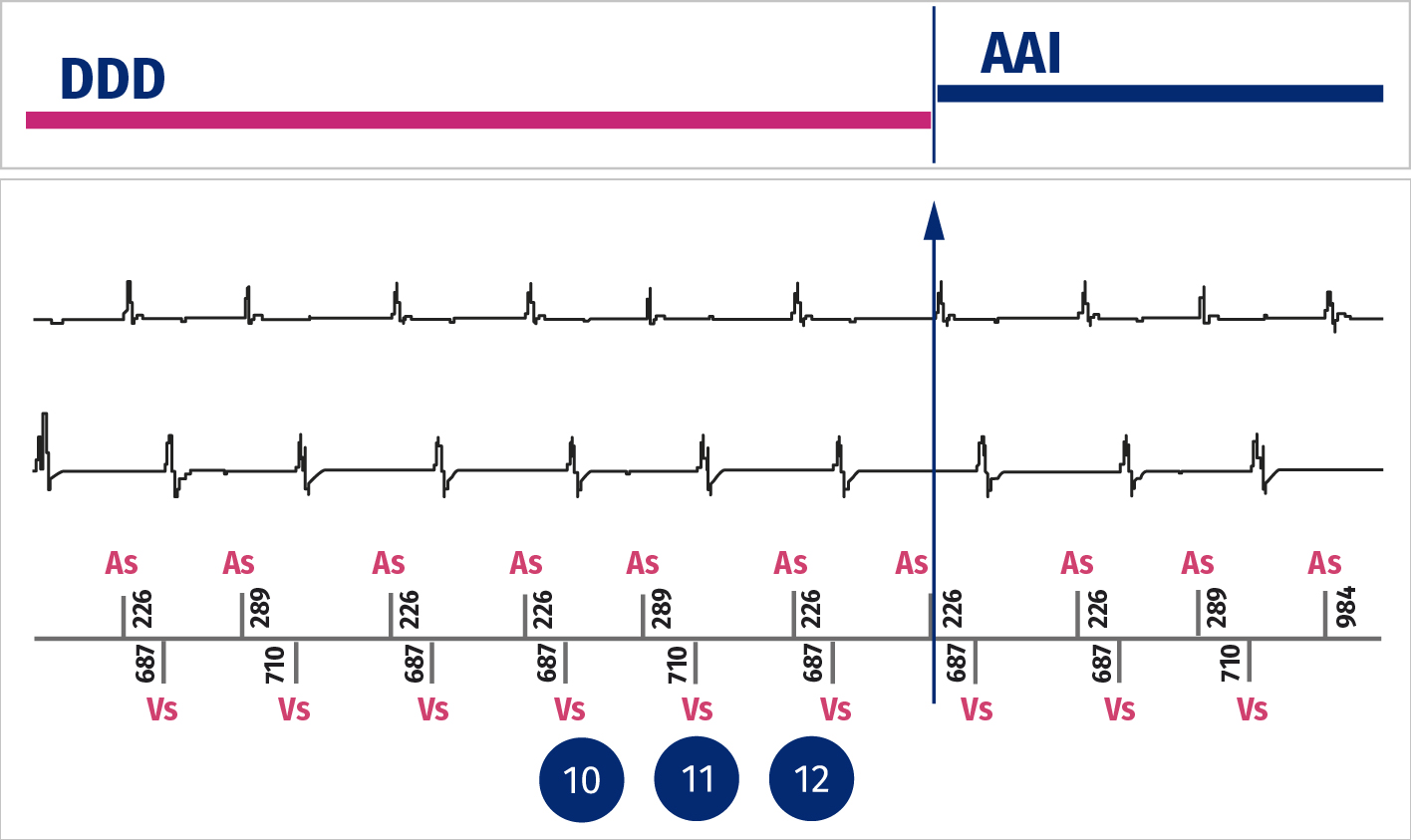Viewport: 1411px width, 840px height.
Task: Click the circled number 12 marker
Action: 812,779
